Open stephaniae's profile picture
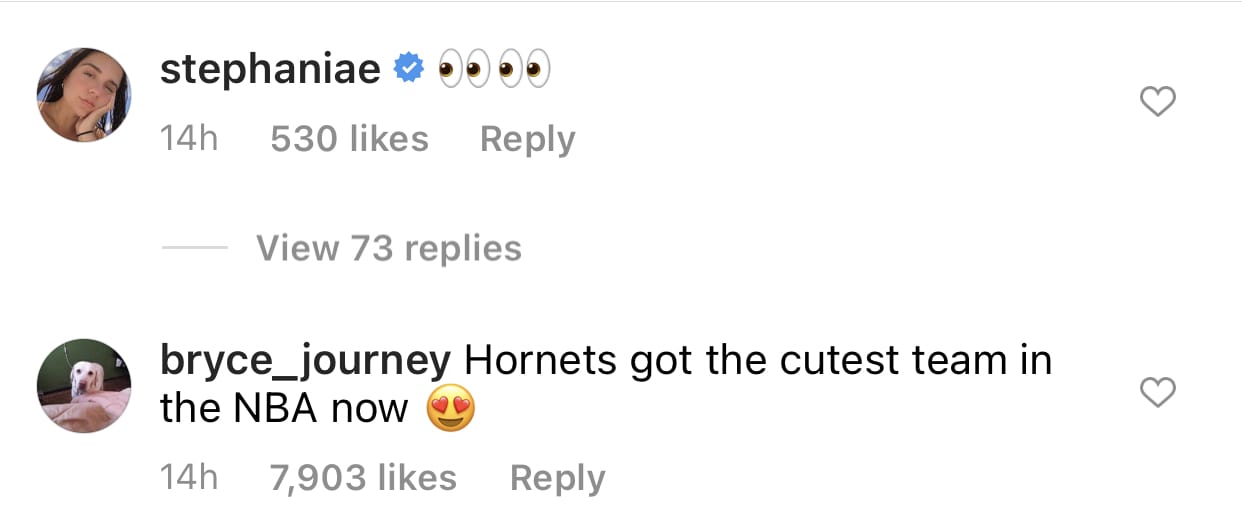1242x530 pixels. point(84,94)
